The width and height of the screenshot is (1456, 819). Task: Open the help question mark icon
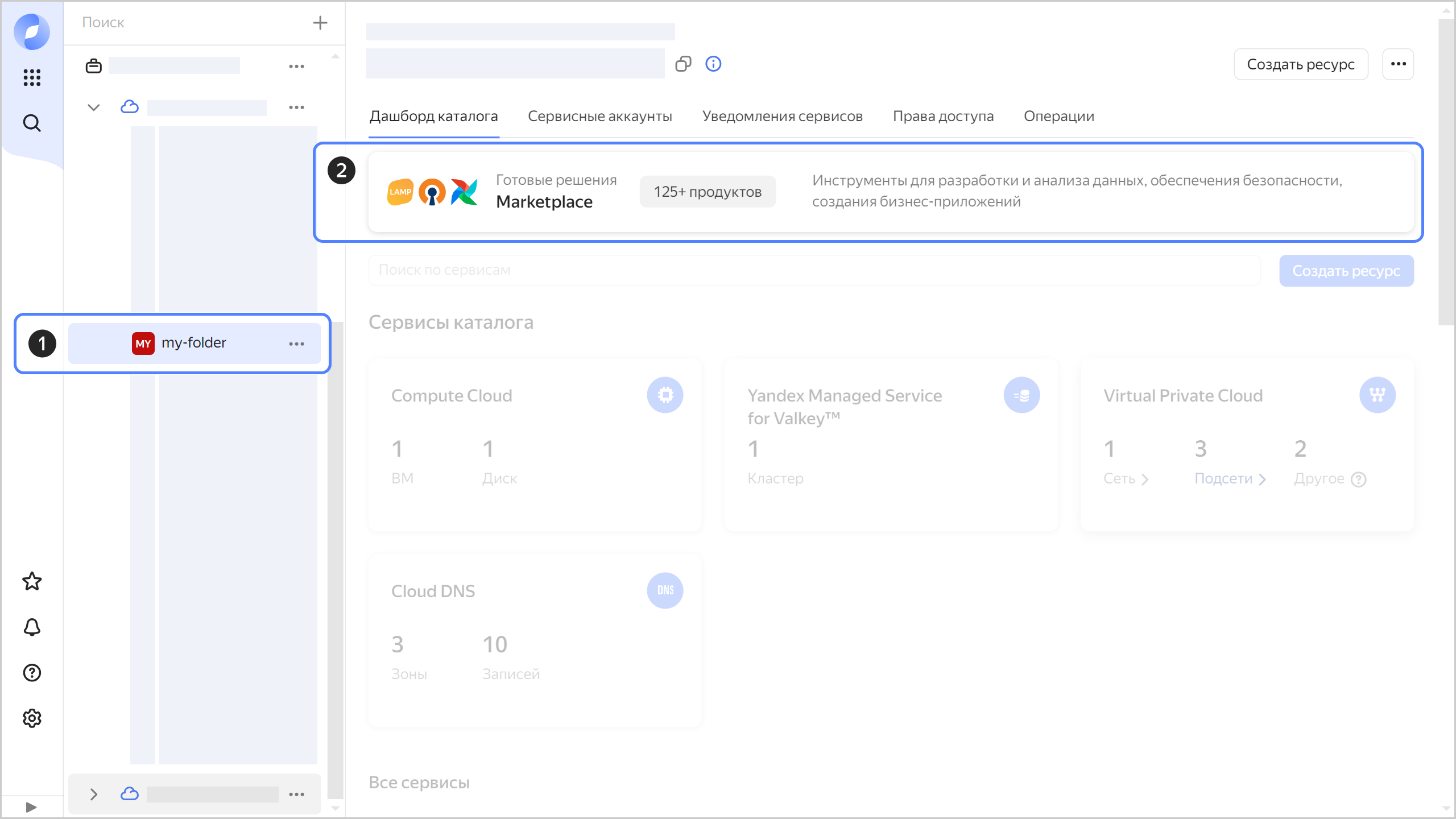click(32, 673)
